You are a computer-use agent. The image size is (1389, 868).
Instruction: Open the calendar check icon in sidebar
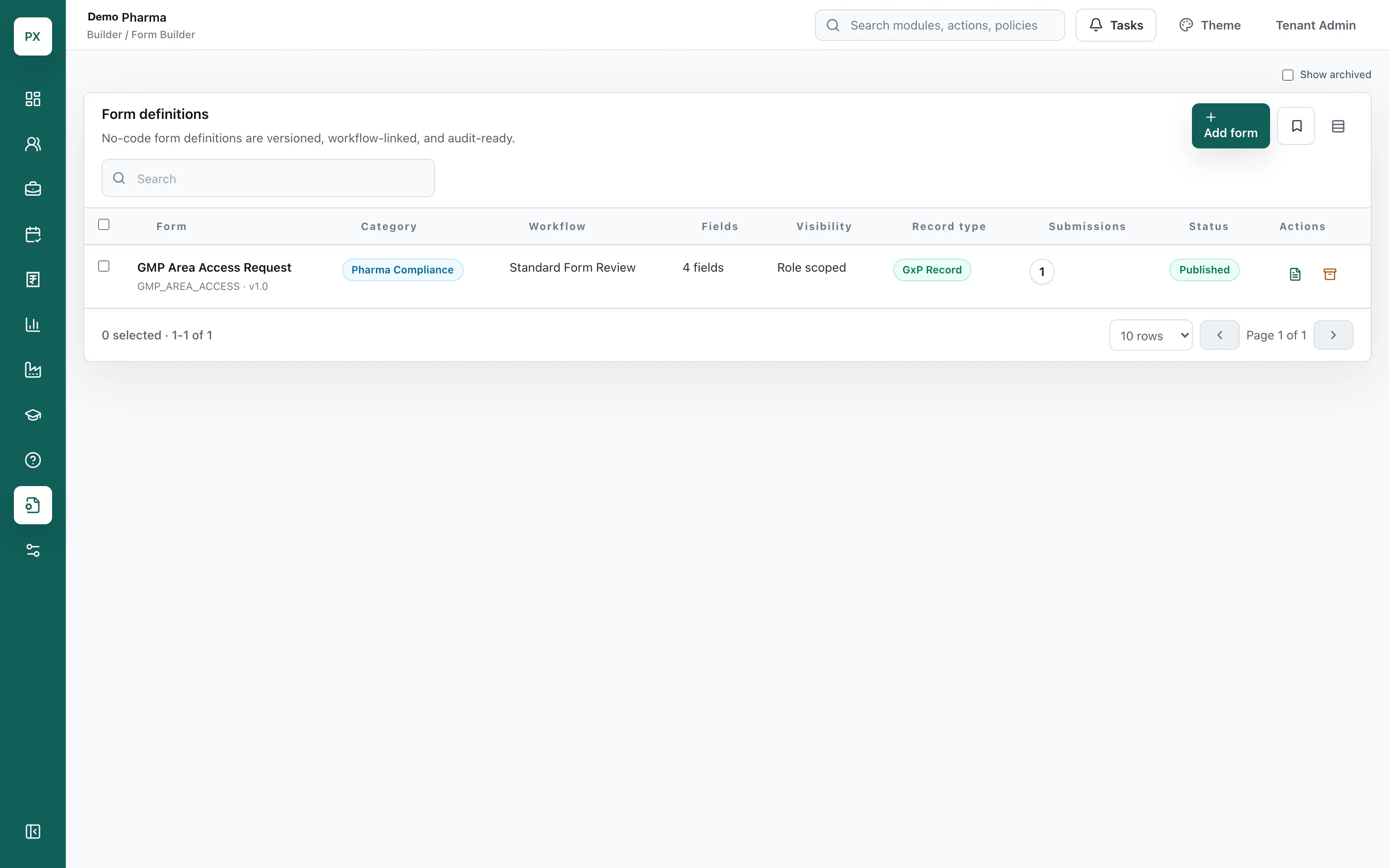click(x=33, y=234)
